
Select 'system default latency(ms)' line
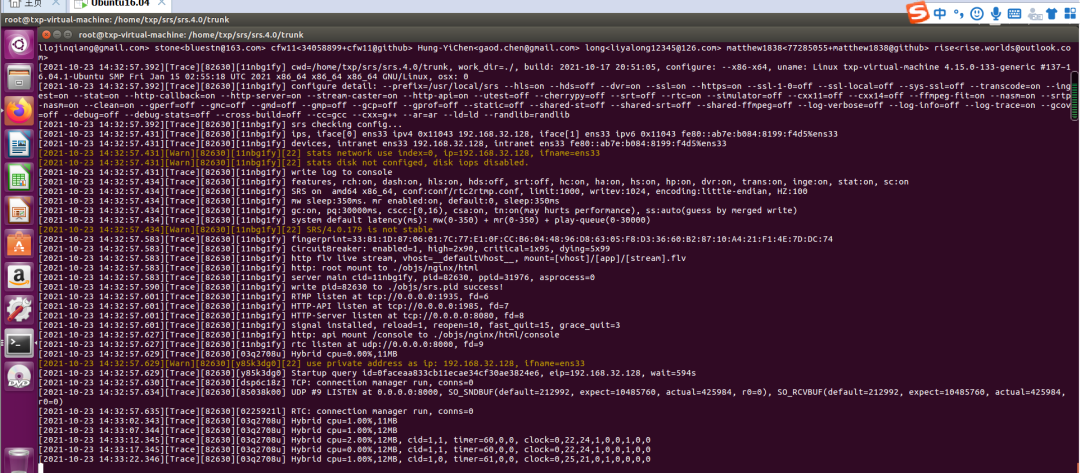(x=344, y=220)
